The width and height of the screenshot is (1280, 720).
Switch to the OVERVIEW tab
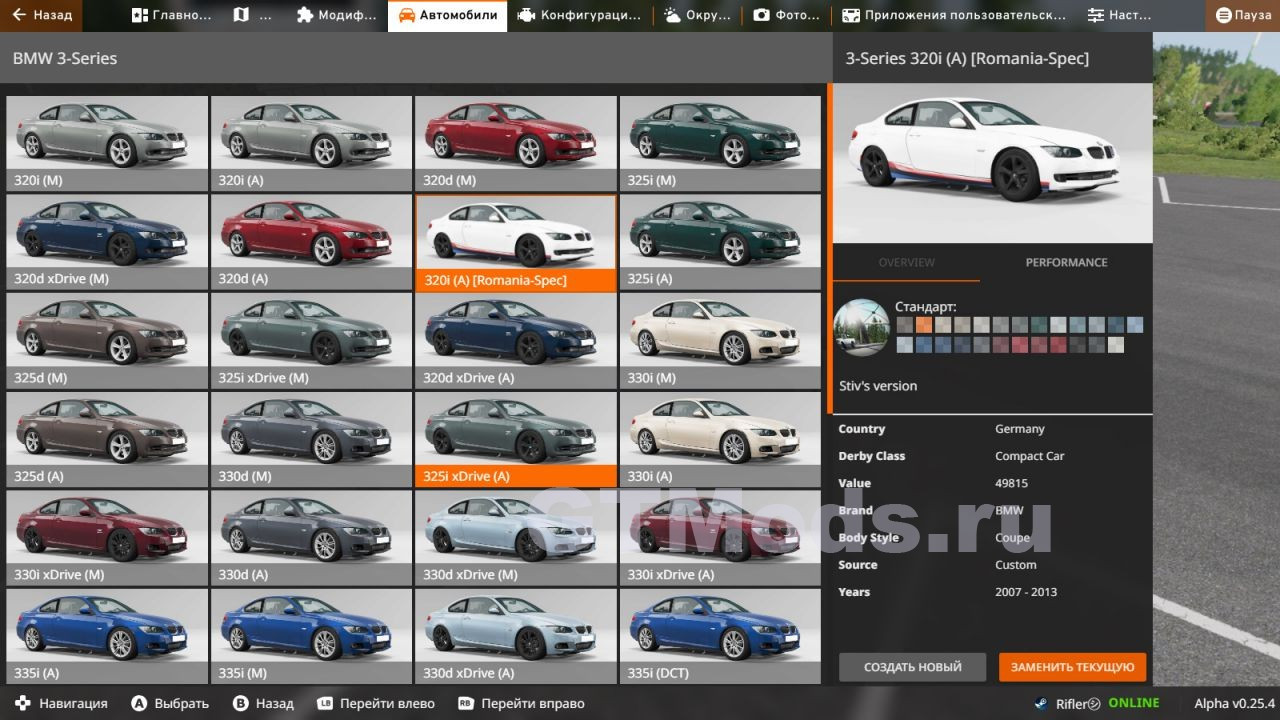click(906, 262)
